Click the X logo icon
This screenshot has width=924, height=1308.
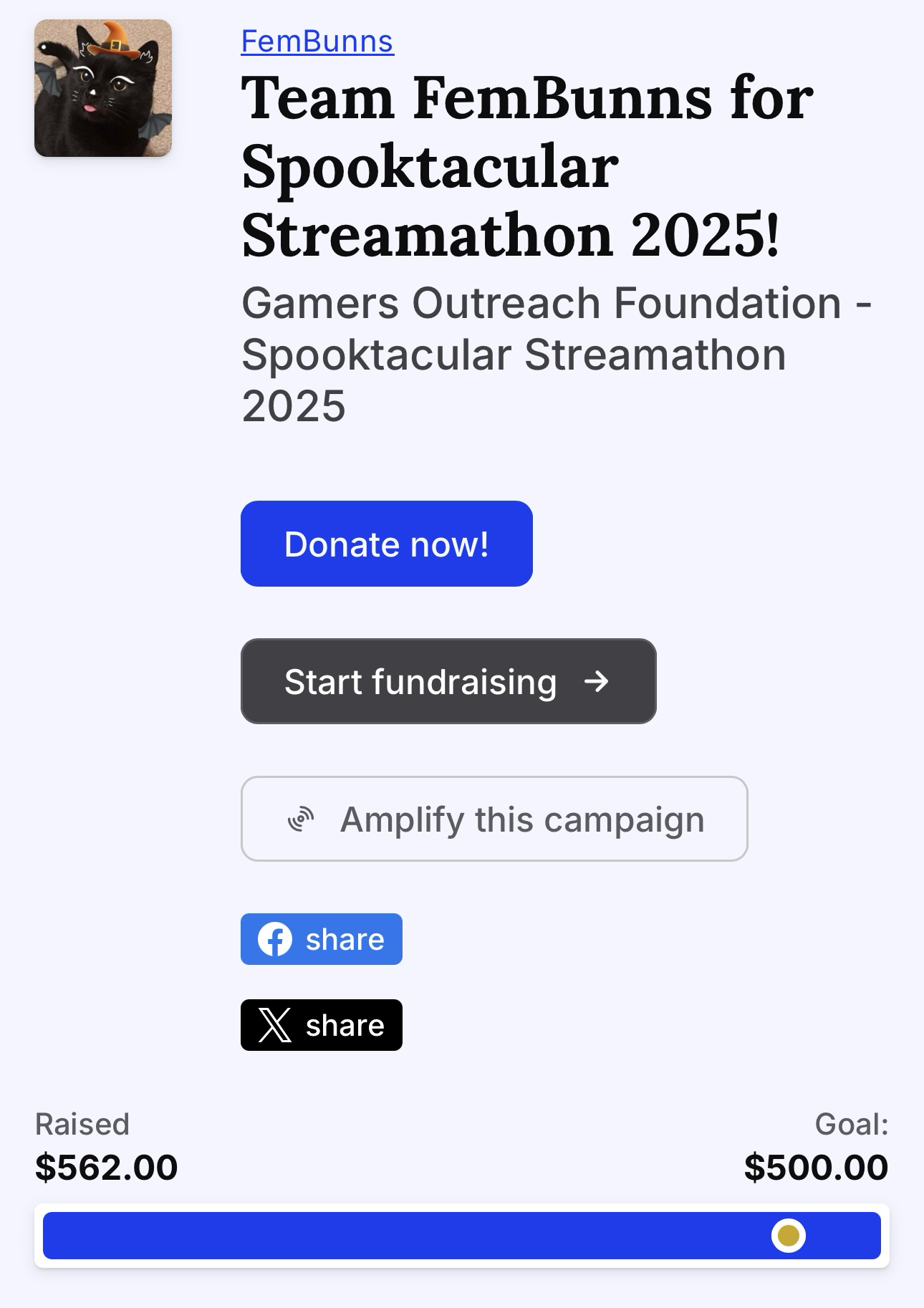pos(275,1025)
